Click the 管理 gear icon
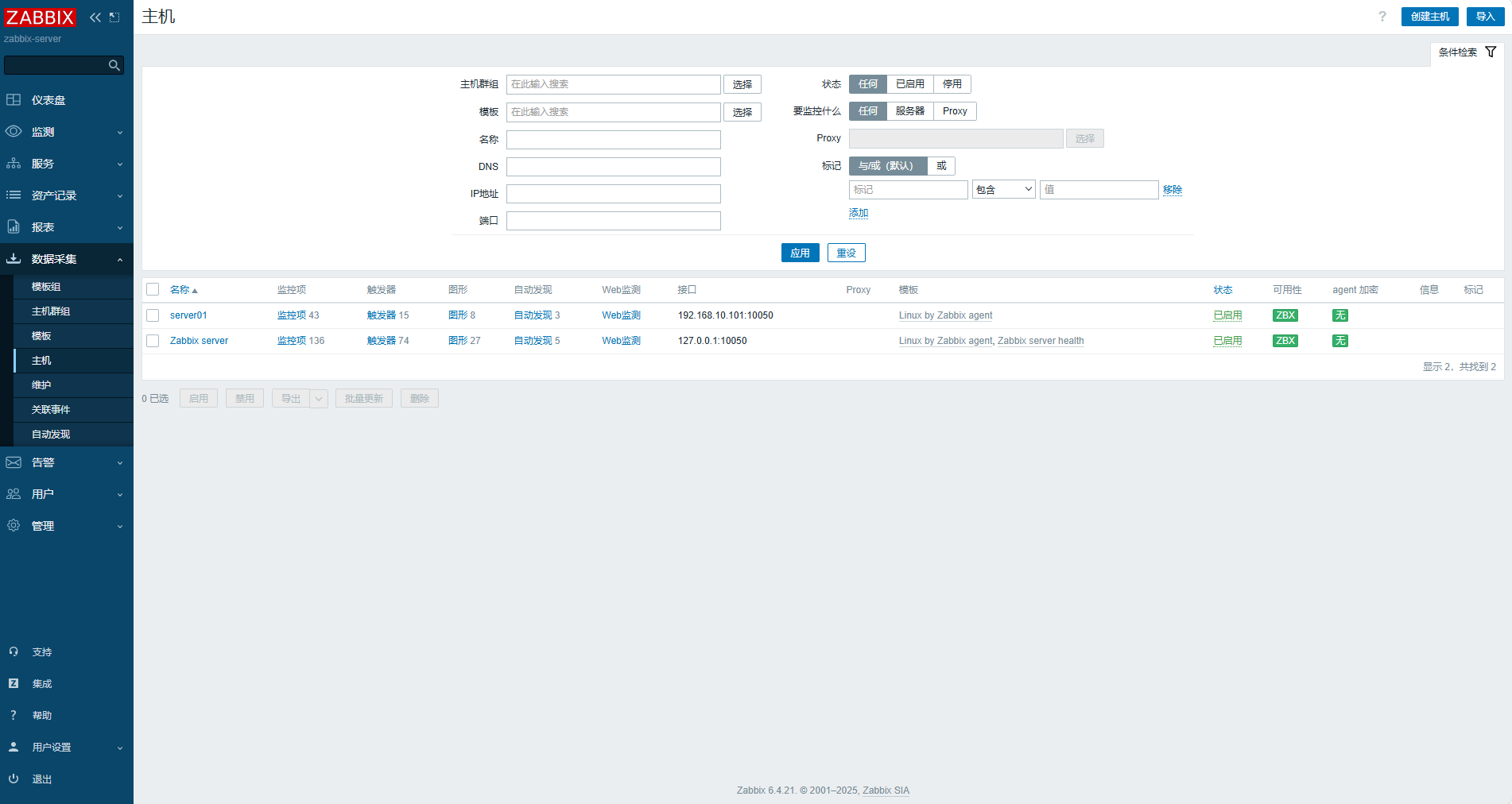Image resolution: width=1512 pixels, height=804 pixels. 14,526
